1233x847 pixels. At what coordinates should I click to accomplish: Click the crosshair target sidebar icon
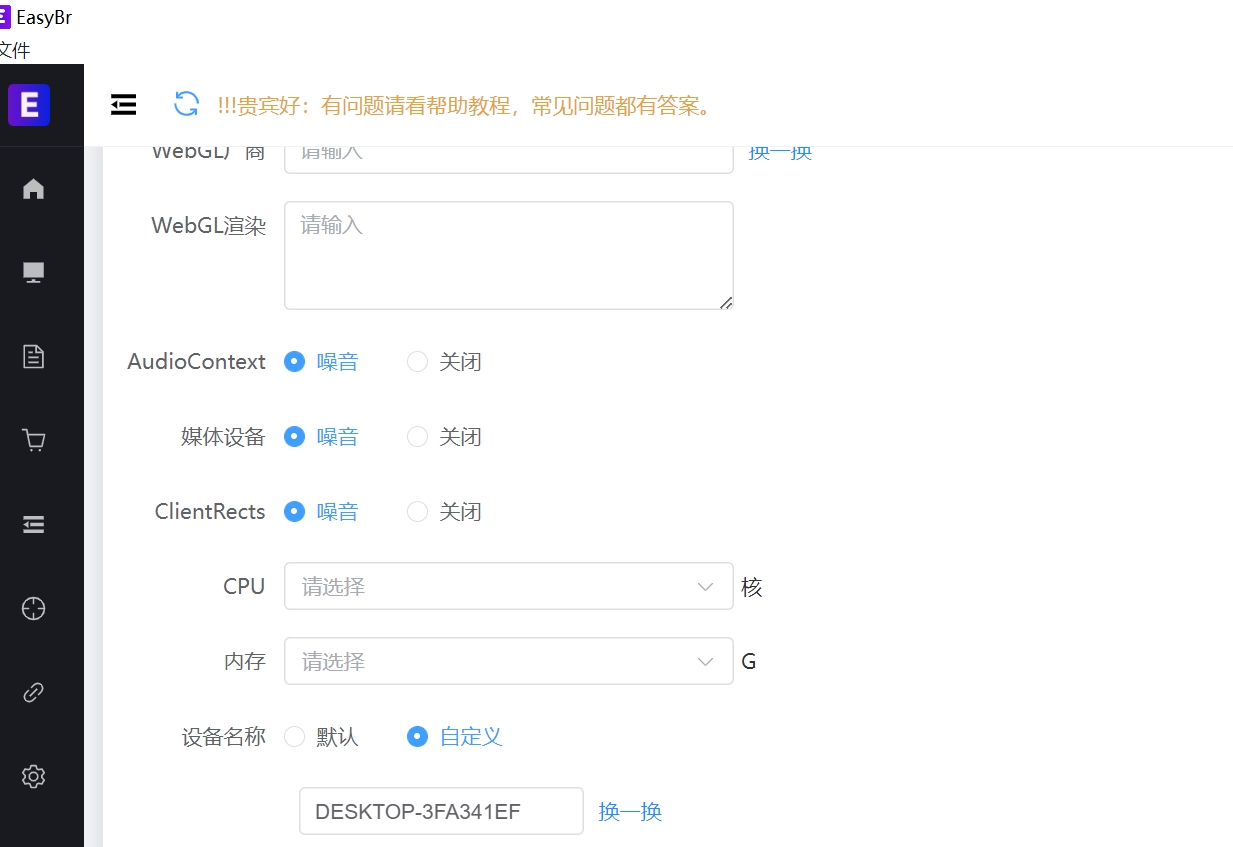point(33,608)
